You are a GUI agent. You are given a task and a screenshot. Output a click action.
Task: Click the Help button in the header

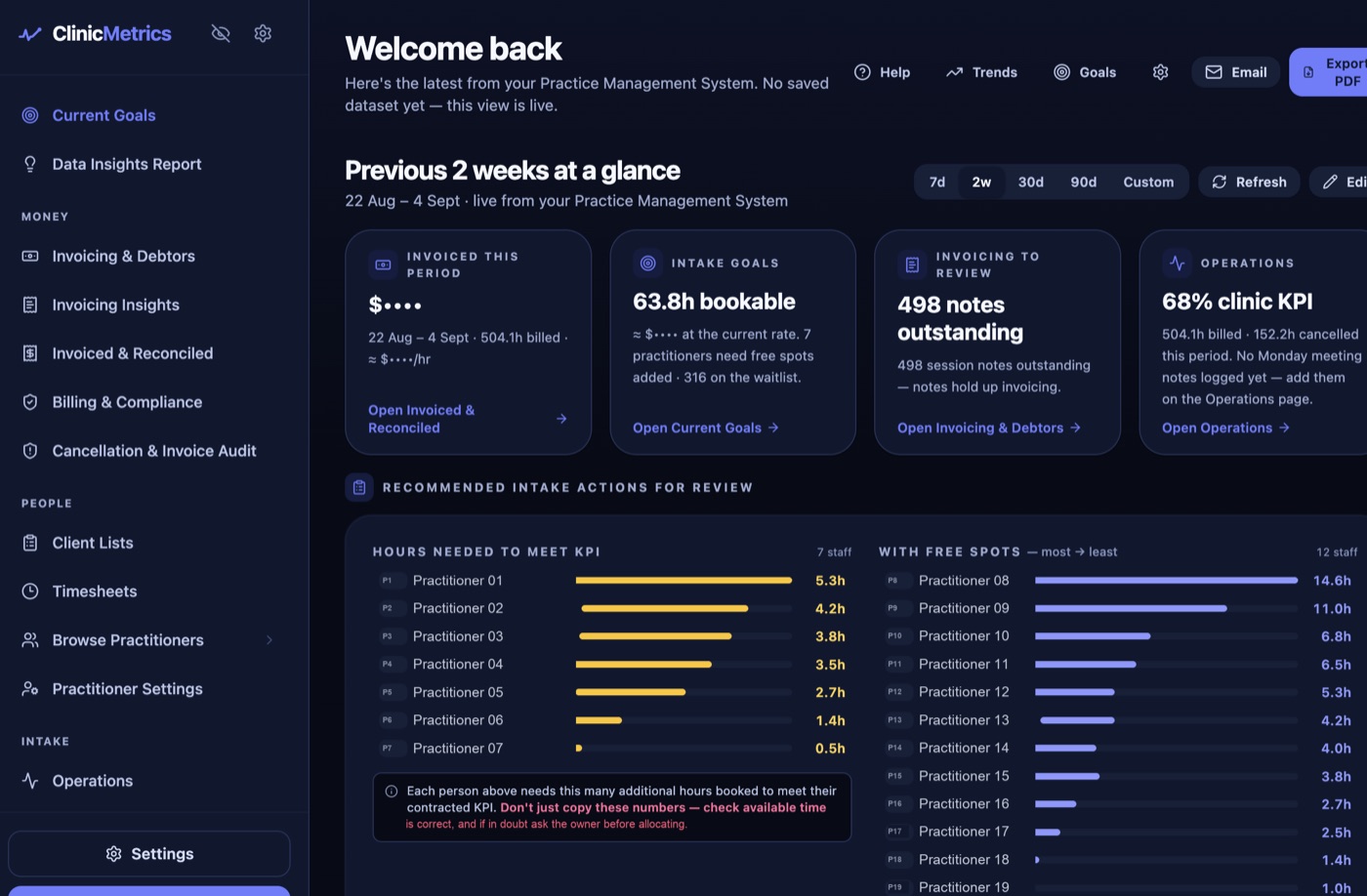tap(882, 72)
